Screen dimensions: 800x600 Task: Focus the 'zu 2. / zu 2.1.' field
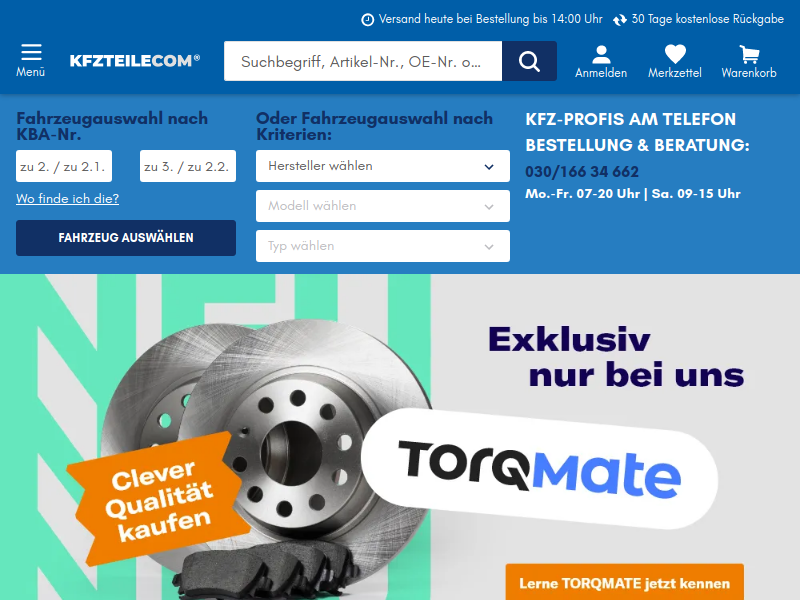coord(64,166)
